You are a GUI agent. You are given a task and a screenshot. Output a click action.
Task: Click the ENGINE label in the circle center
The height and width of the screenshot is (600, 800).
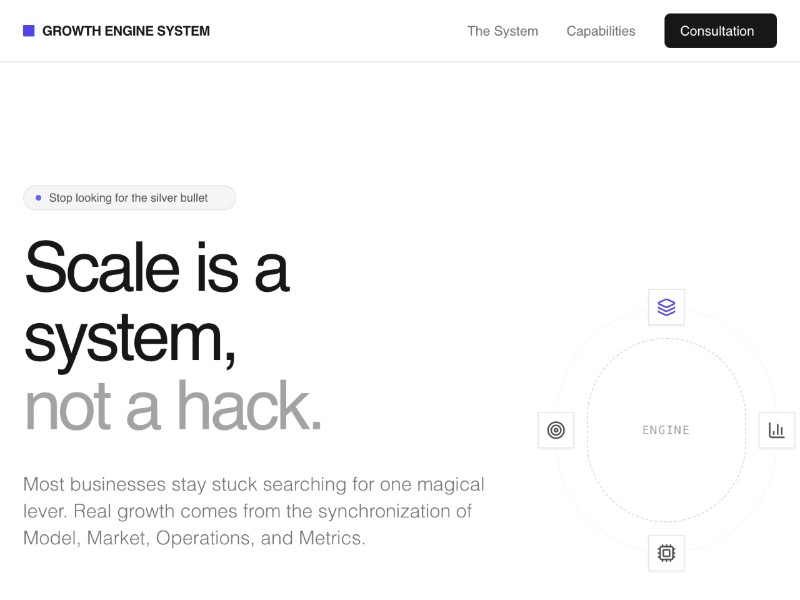(x=666, y=430)
